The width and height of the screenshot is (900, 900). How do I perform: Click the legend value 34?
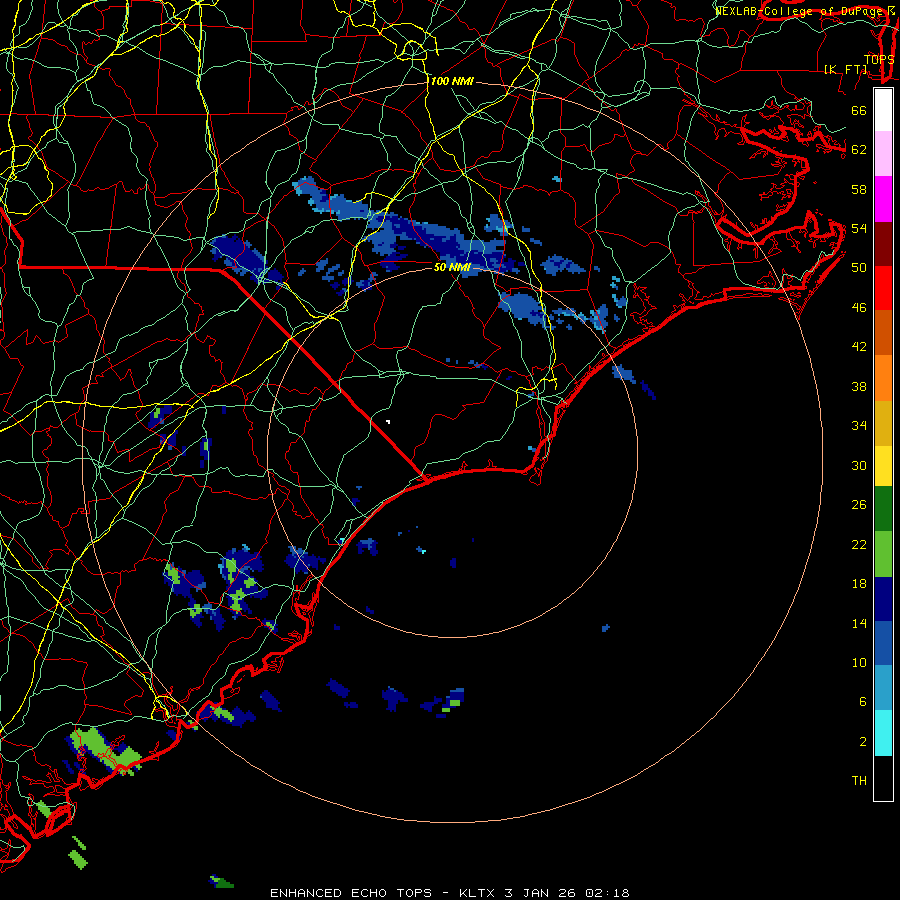click(859, 426)
